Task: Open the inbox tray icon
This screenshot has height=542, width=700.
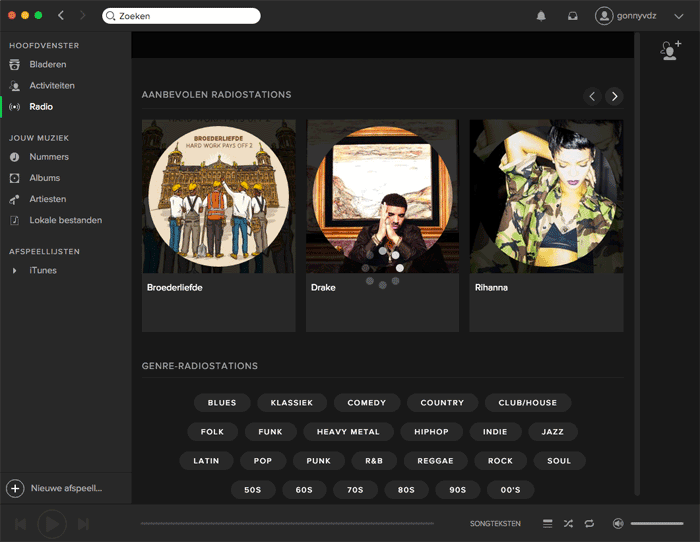Action: click(x=572, y=16)
